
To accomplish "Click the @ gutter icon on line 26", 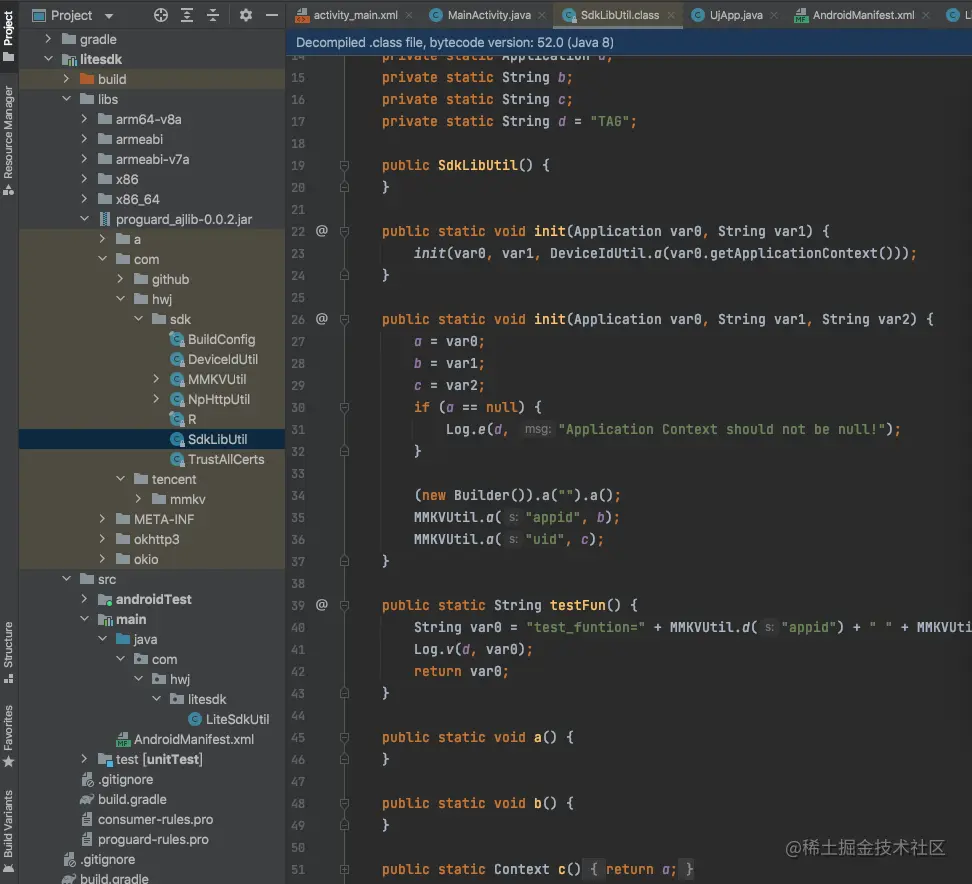I will click(322, 319).
